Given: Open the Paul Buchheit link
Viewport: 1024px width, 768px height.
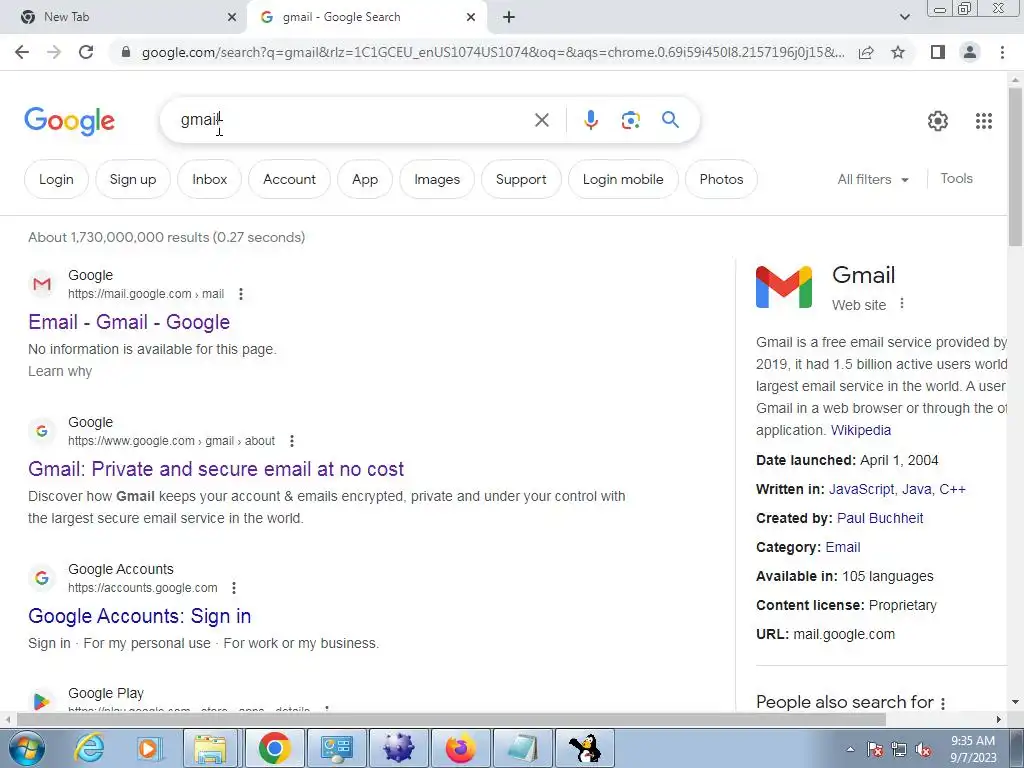Looking at the screenshot, I should tap(880, 518).
